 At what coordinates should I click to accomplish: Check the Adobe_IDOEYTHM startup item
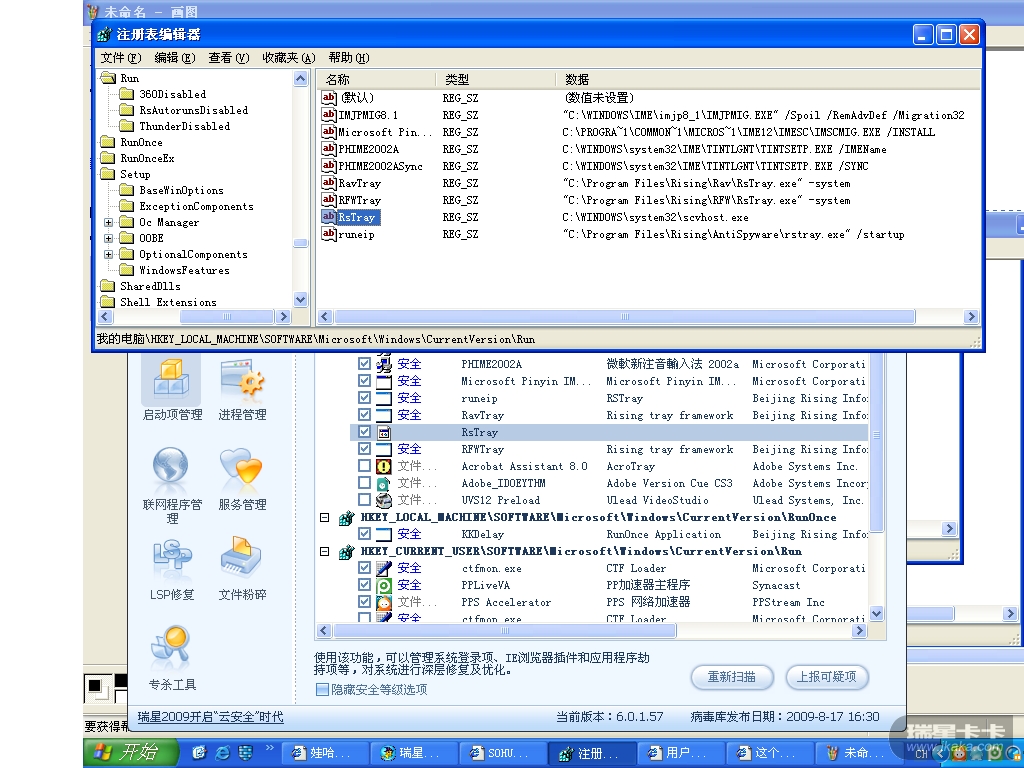pos(364,483)
